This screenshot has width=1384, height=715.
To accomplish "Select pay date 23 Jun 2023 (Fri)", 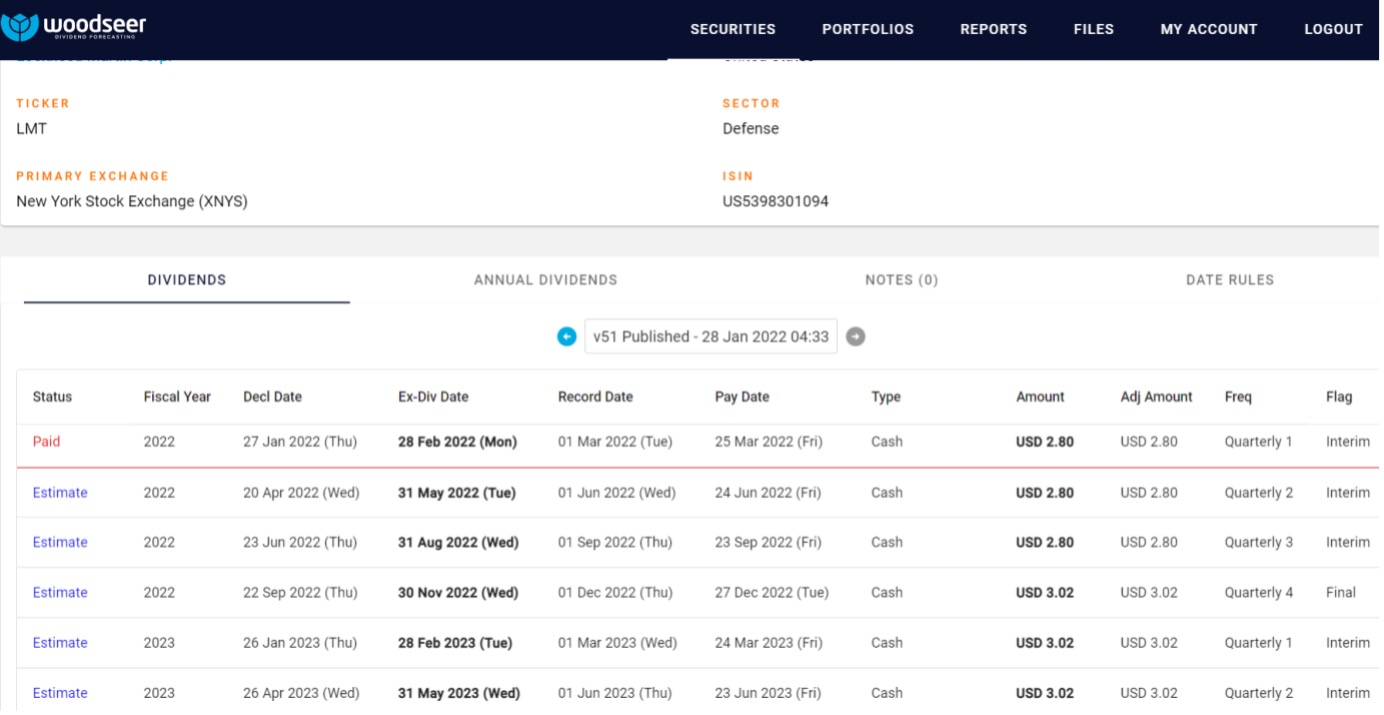I will [x=768, y=693].
